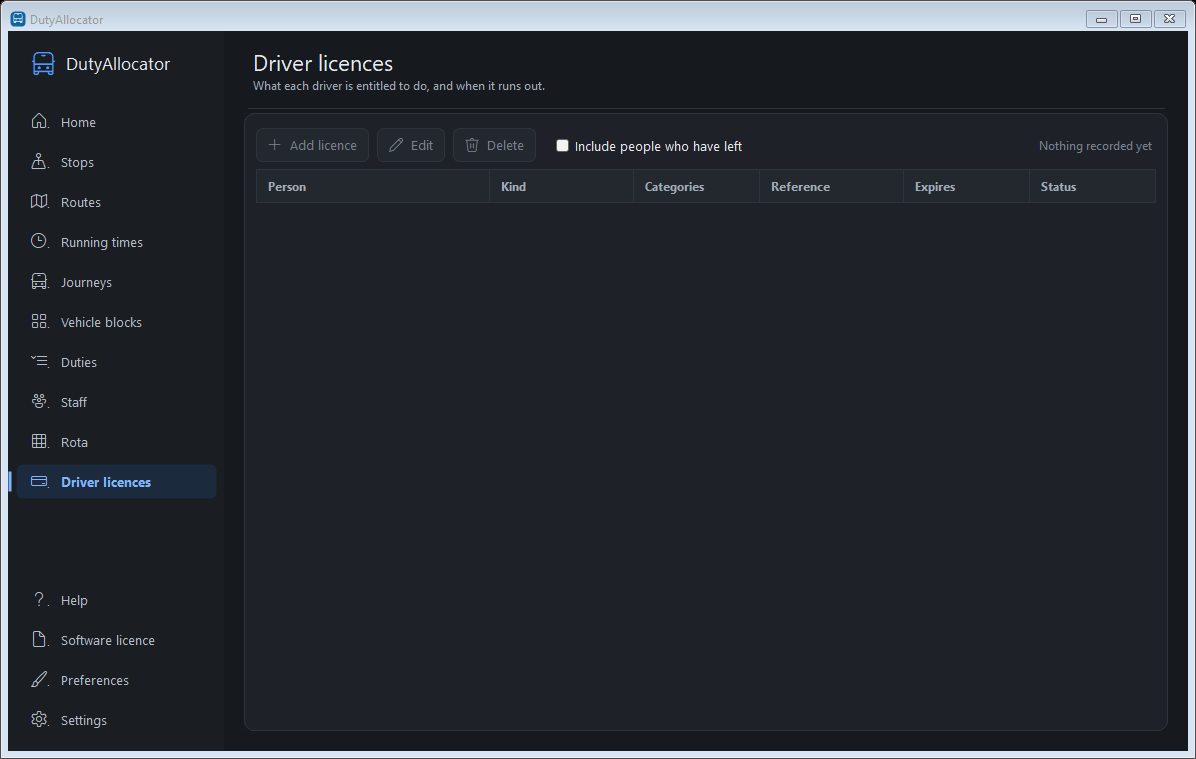Click the Duties list icon
This screenshot has width=1196, height=759.
(x=39, y=361)
